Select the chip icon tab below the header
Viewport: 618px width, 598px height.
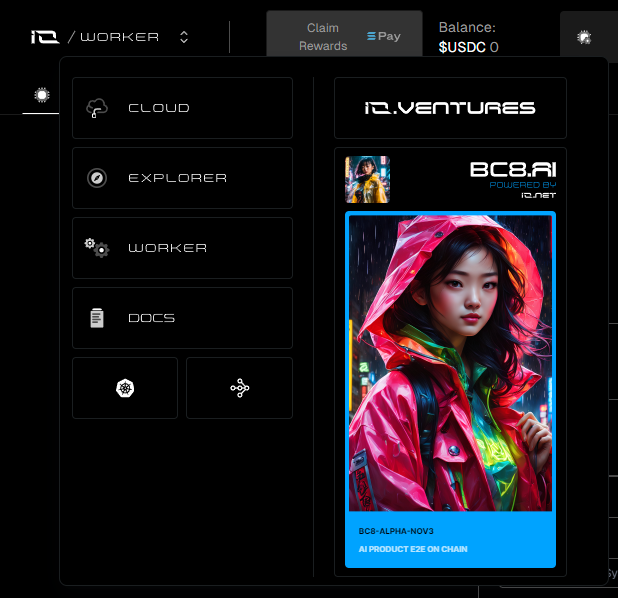point(42,95)
